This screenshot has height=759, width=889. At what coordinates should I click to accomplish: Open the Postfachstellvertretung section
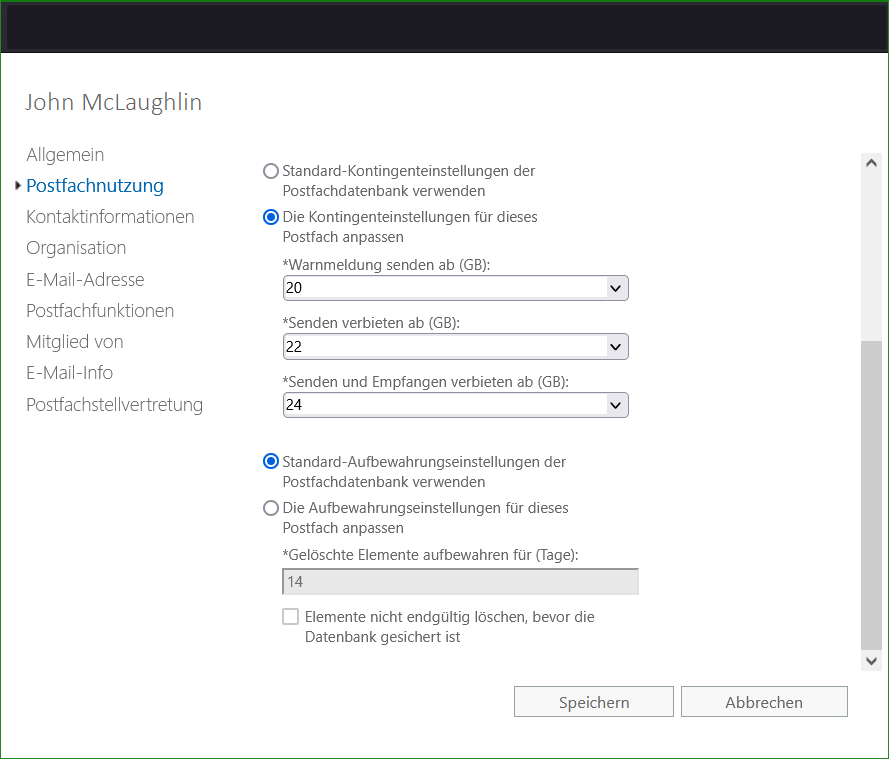coord(115,404)
